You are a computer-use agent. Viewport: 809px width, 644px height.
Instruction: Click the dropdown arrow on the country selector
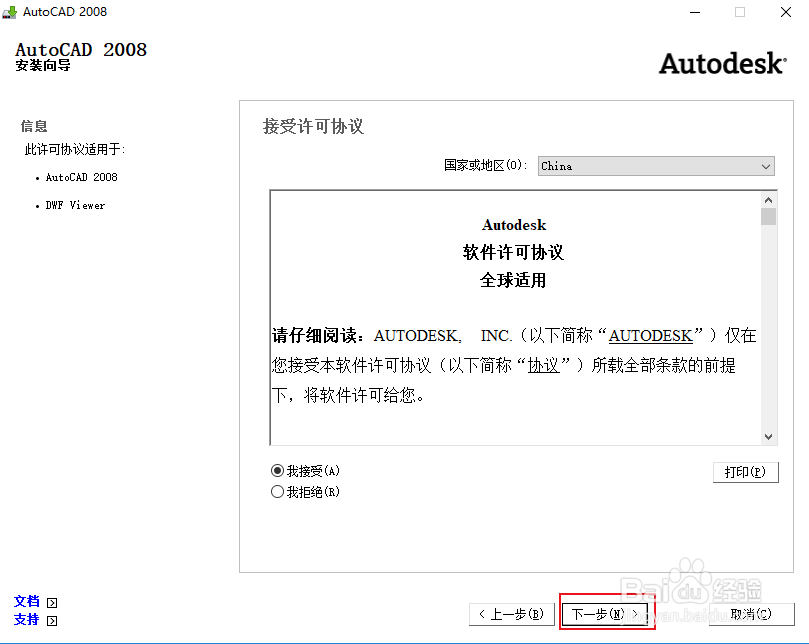766,165
